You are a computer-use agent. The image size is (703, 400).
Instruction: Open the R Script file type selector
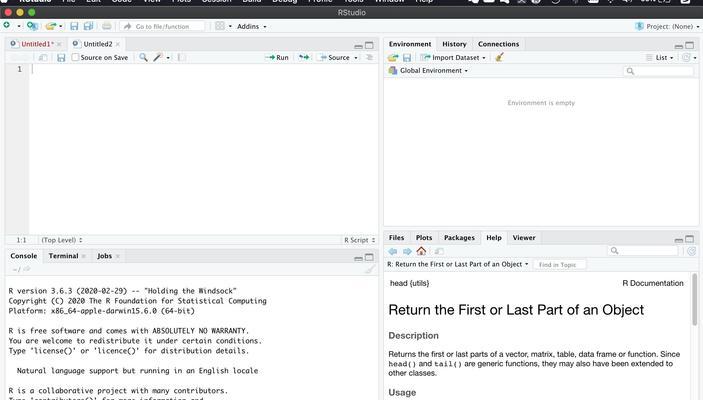coord(360,240)
